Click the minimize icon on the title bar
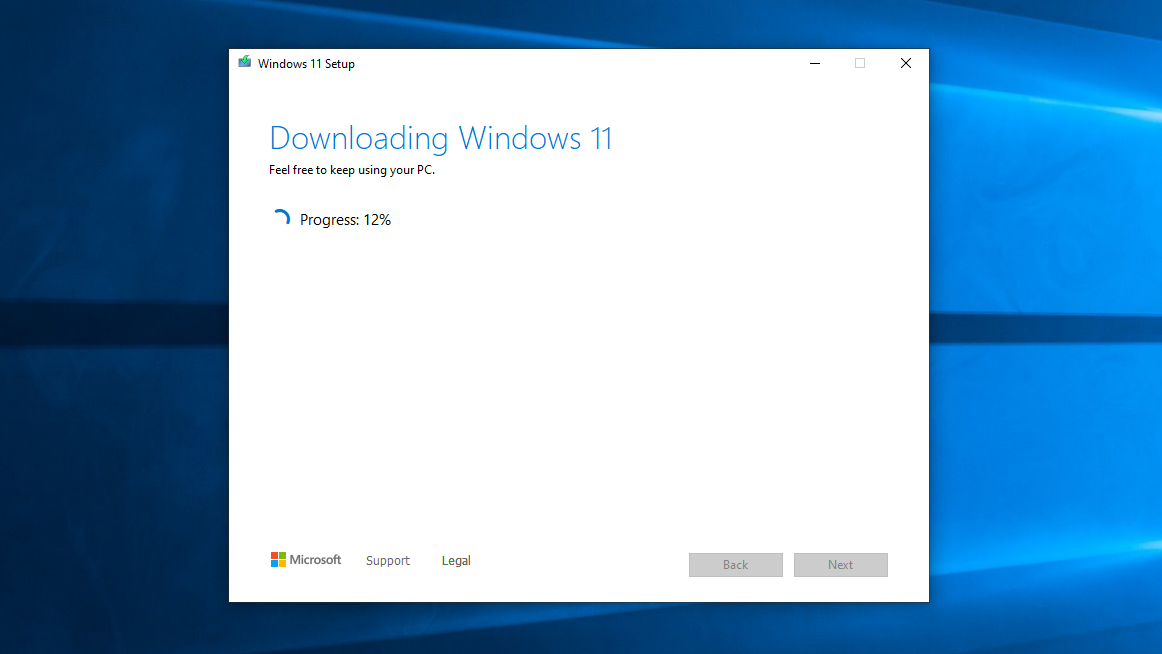 (814, 63)
